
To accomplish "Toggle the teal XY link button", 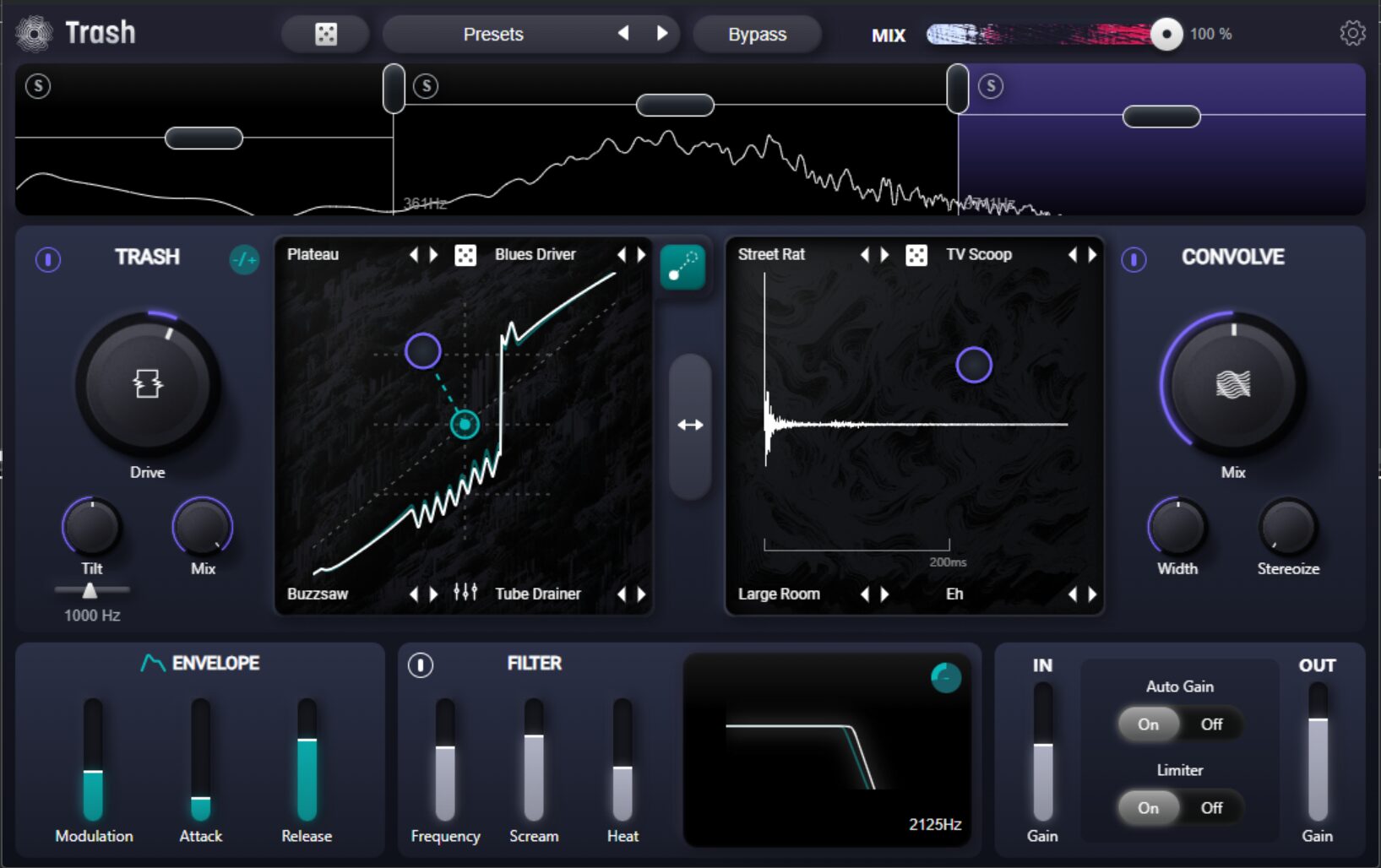I will 682,267.
